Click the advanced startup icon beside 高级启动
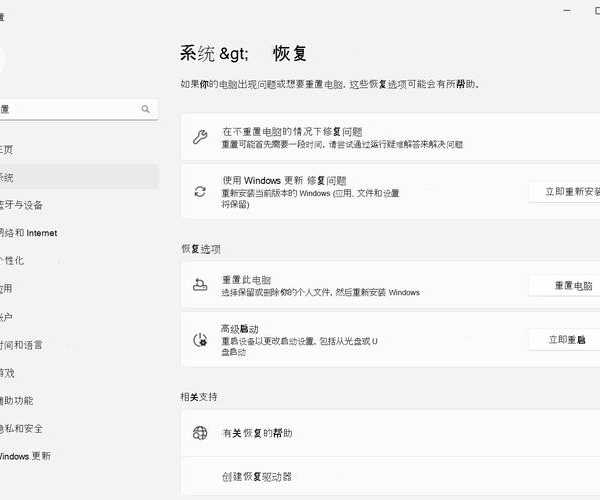This screenshot has width=600, height=500. pyautogui.click(x=200, y=340)
